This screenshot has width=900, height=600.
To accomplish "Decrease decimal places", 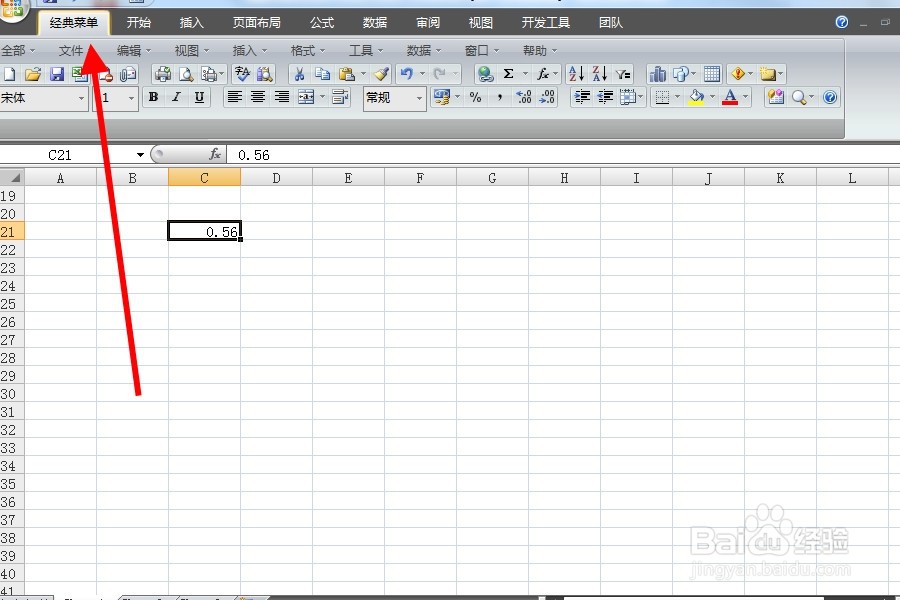I will pos(547,98).
